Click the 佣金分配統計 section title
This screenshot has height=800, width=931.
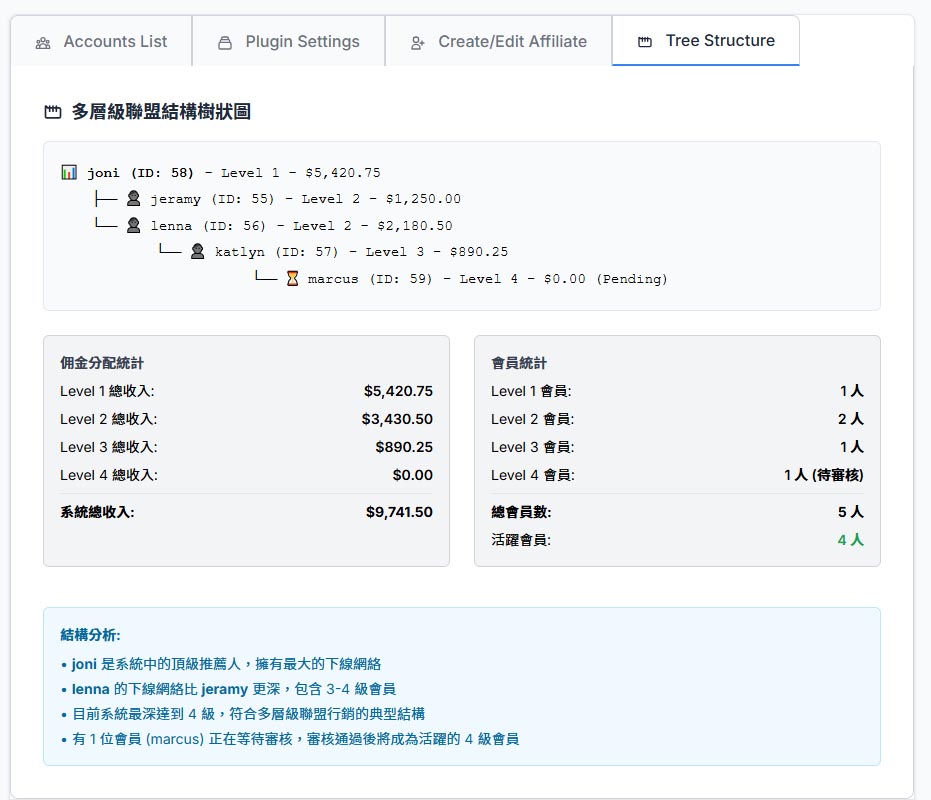[x=102, y=363]
